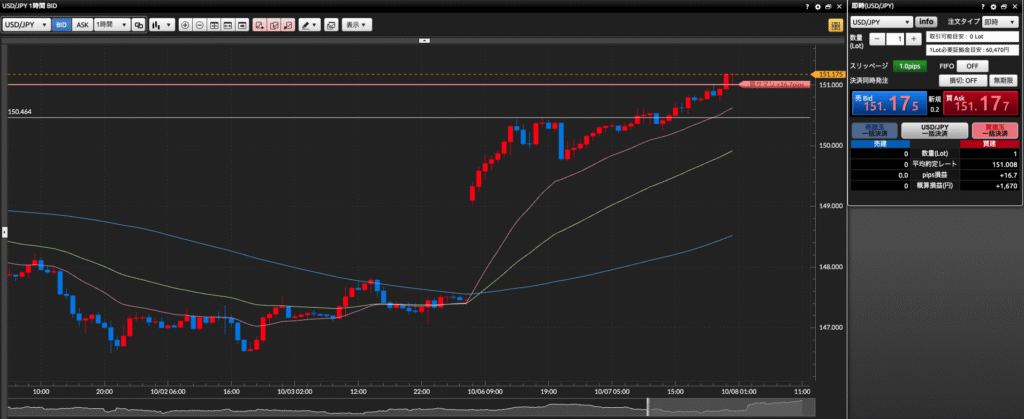Open USD/JPY currency pair dropdown in chart
Viewport: 1024px width, 419px height.
click(x=27, y=24)
